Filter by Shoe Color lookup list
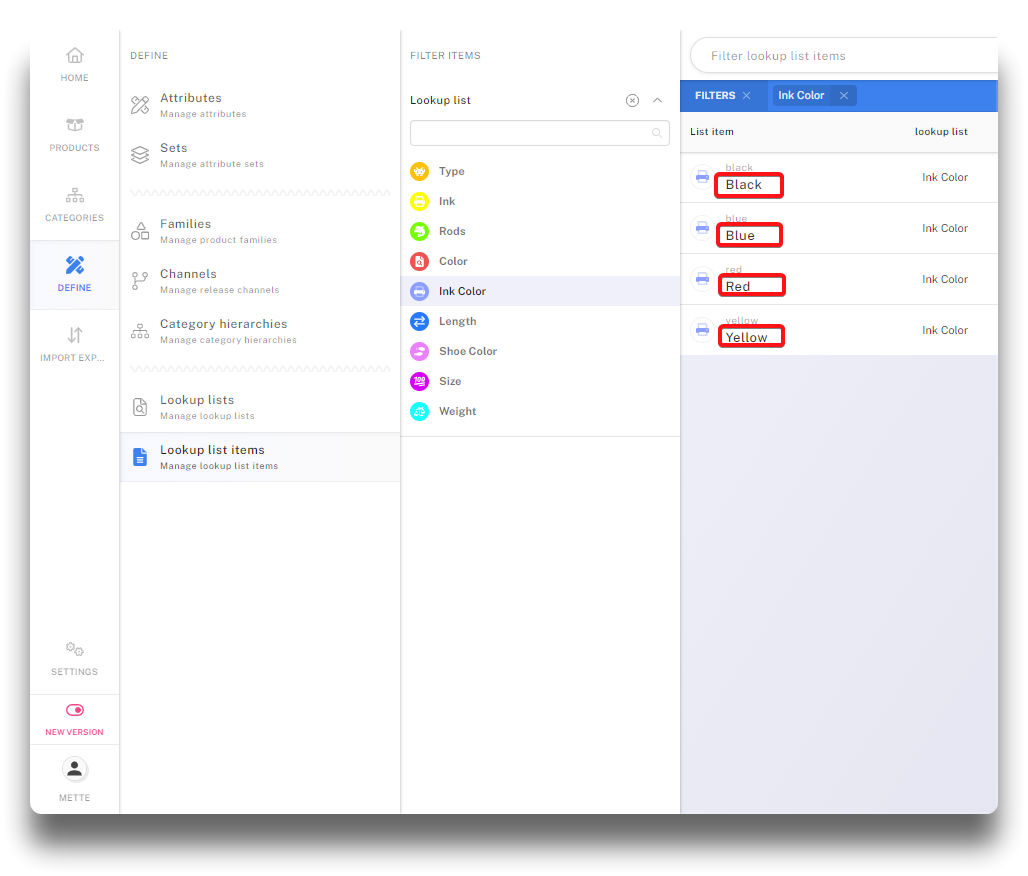This screenshot has height=876, width=1028. pyautogui.click(x=467, y=351)
